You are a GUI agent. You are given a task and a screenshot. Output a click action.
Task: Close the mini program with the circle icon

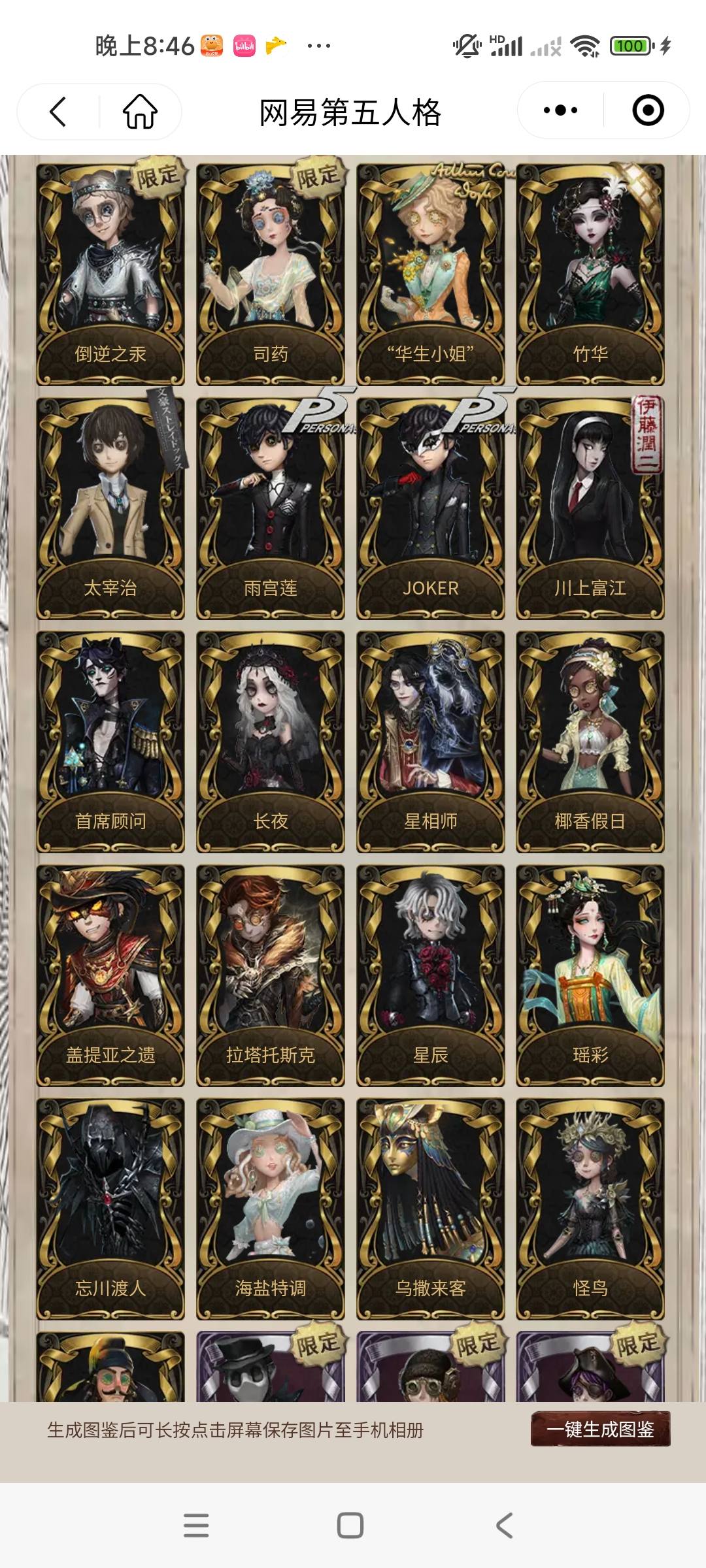point(648,110)
